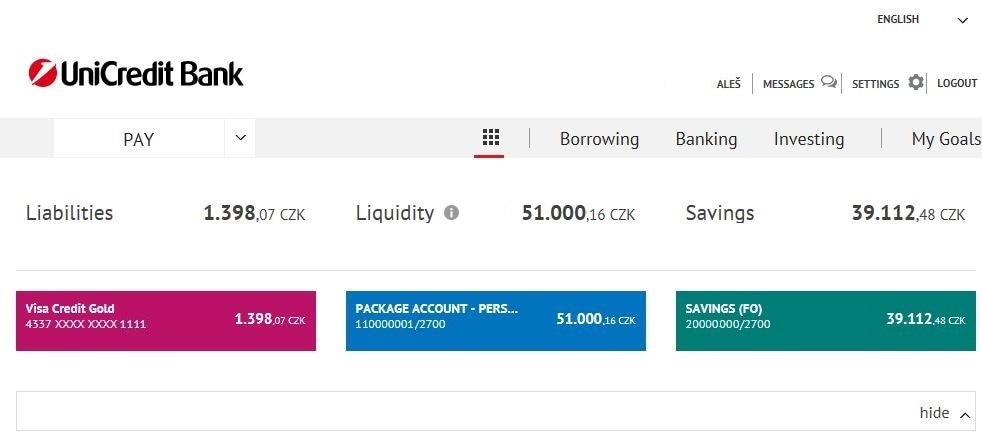Open the Borrowing menu
982x436 pixels.
599,138
